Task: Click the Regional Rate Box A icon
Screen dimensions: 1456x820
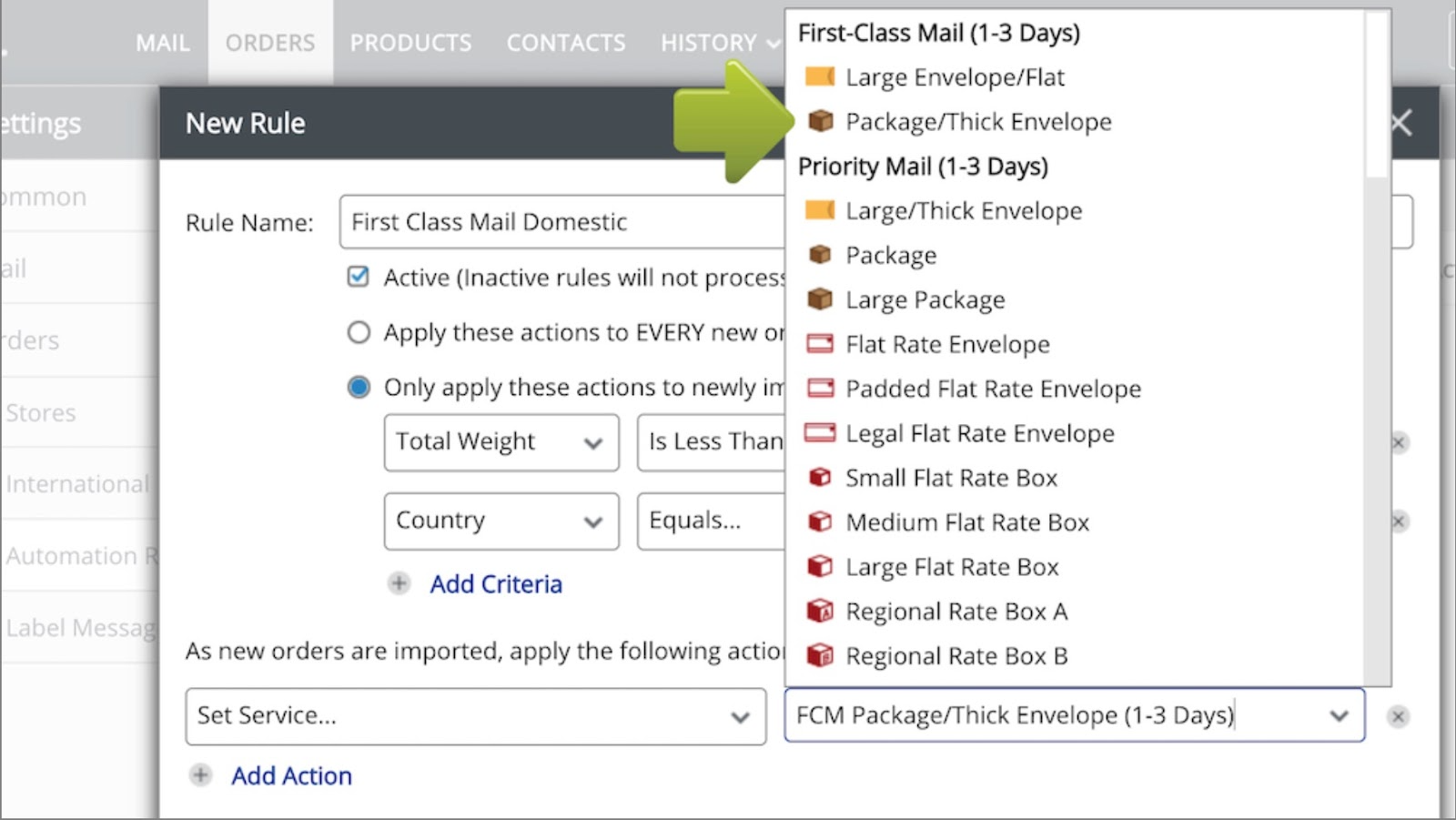Action: click(x=820, y=611)
